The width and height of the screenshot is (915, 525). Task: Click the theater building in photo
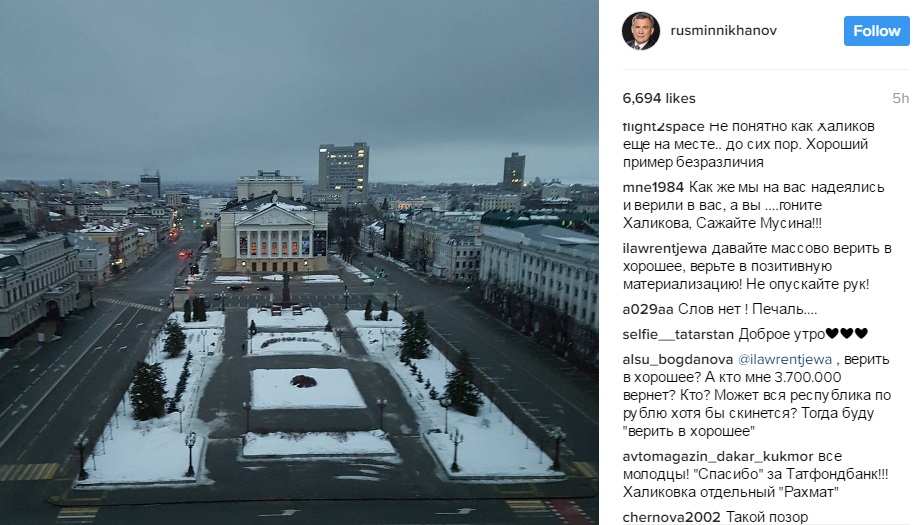click(273, 233)
